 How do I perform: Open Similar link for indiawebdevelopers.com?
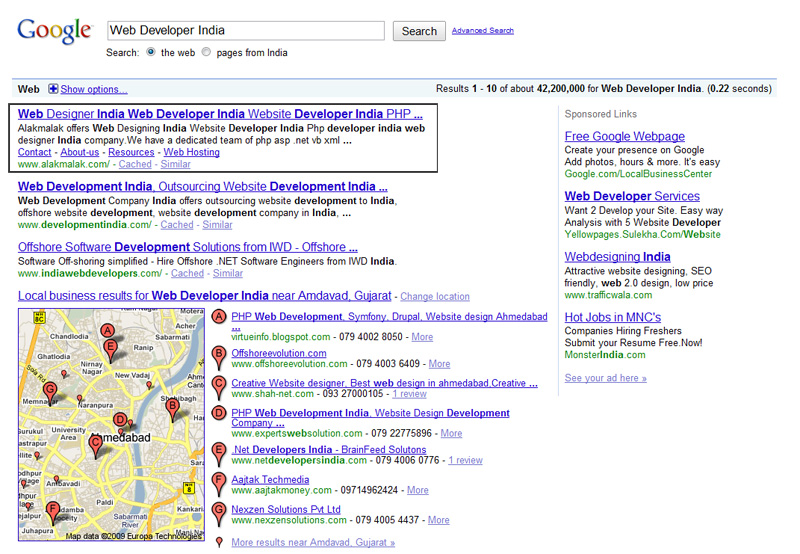point(228,273)
